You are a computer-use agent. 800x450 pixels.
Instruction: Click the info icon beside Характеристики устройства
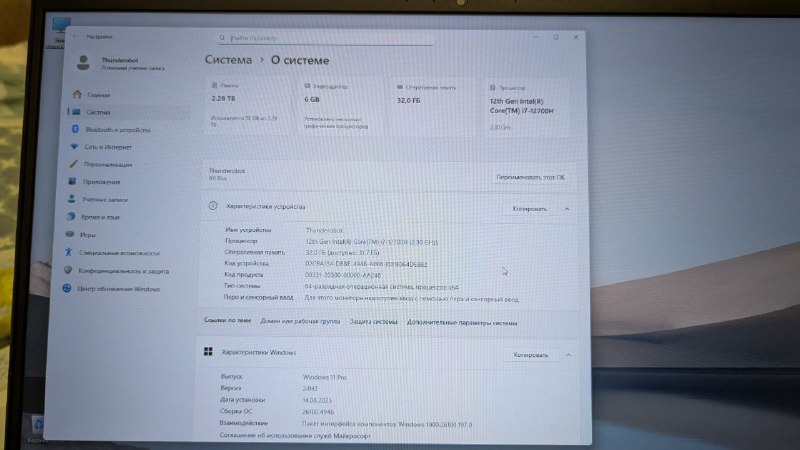(x=213, y=206)
